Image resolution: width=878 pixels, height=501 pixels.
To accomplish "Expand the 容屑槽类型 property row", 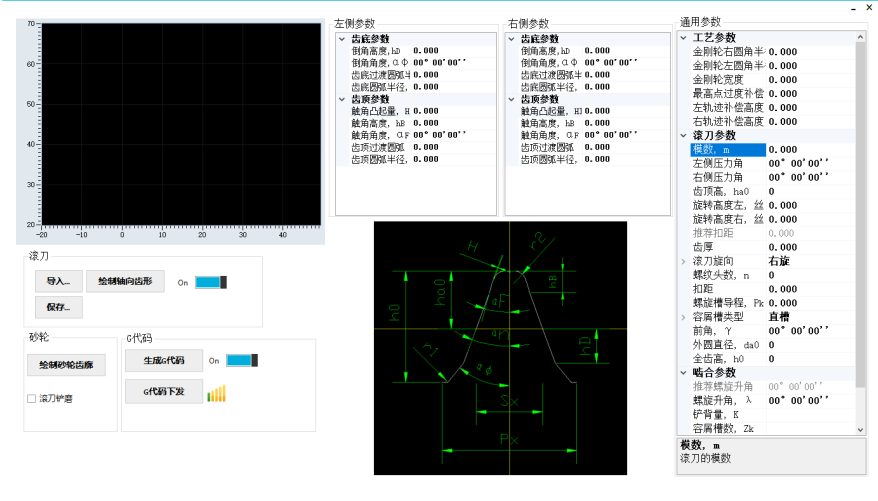I will [x=684, y=316].
